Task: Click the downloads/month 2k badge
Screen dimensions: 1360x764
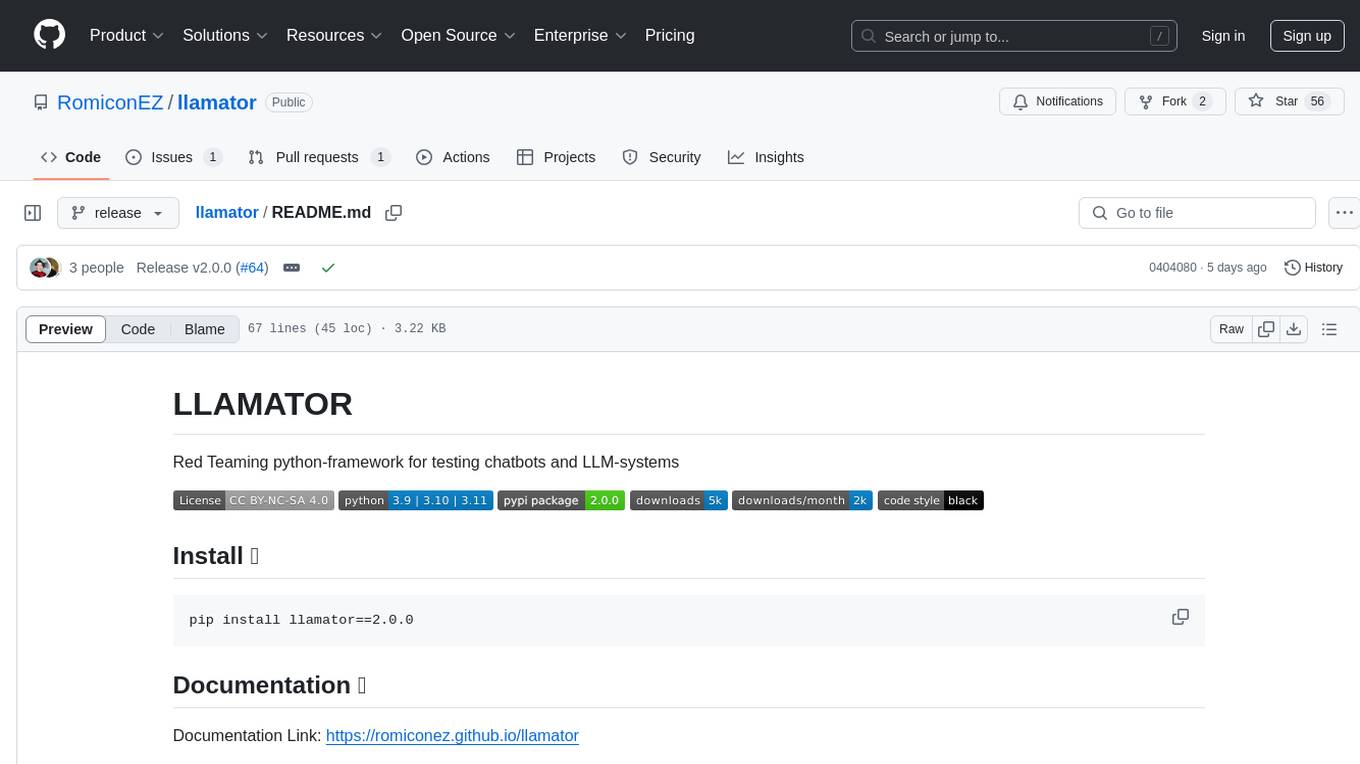Action: pos(802,500)
